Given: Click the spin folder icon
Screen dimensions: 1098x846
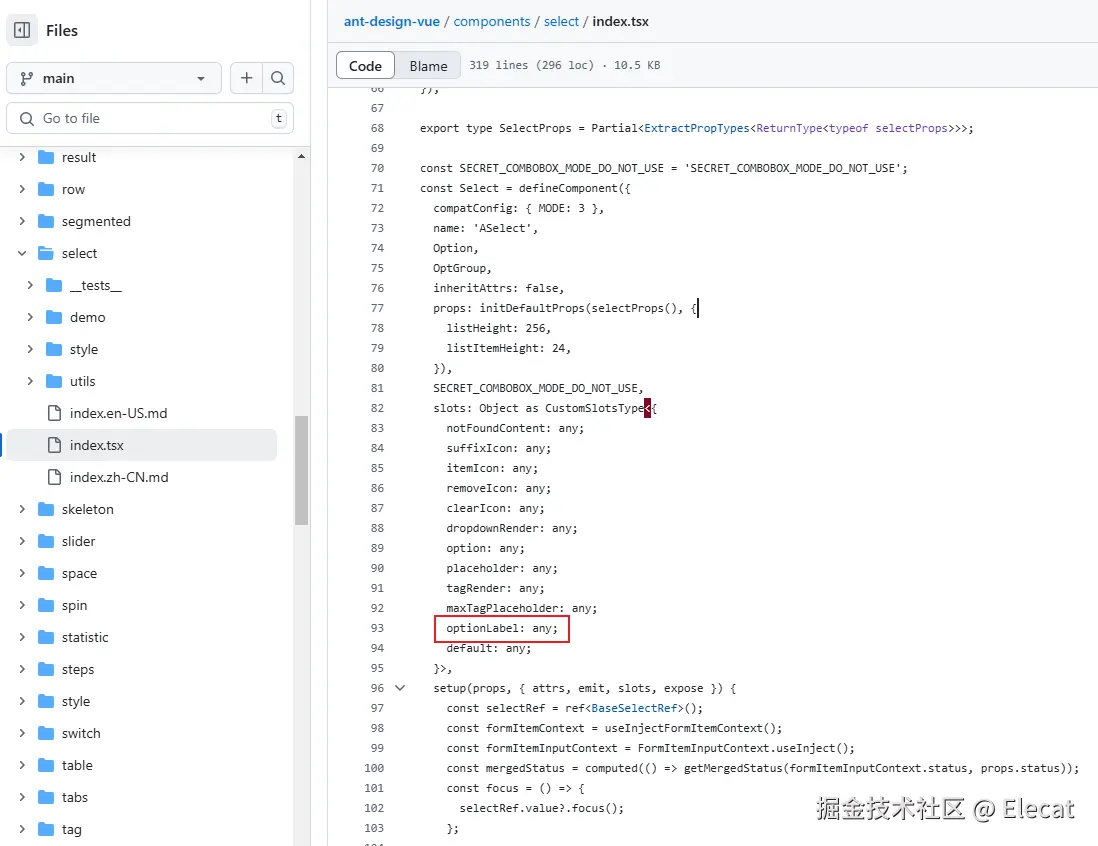Looking at the screenshot, I should click(46, 605).
